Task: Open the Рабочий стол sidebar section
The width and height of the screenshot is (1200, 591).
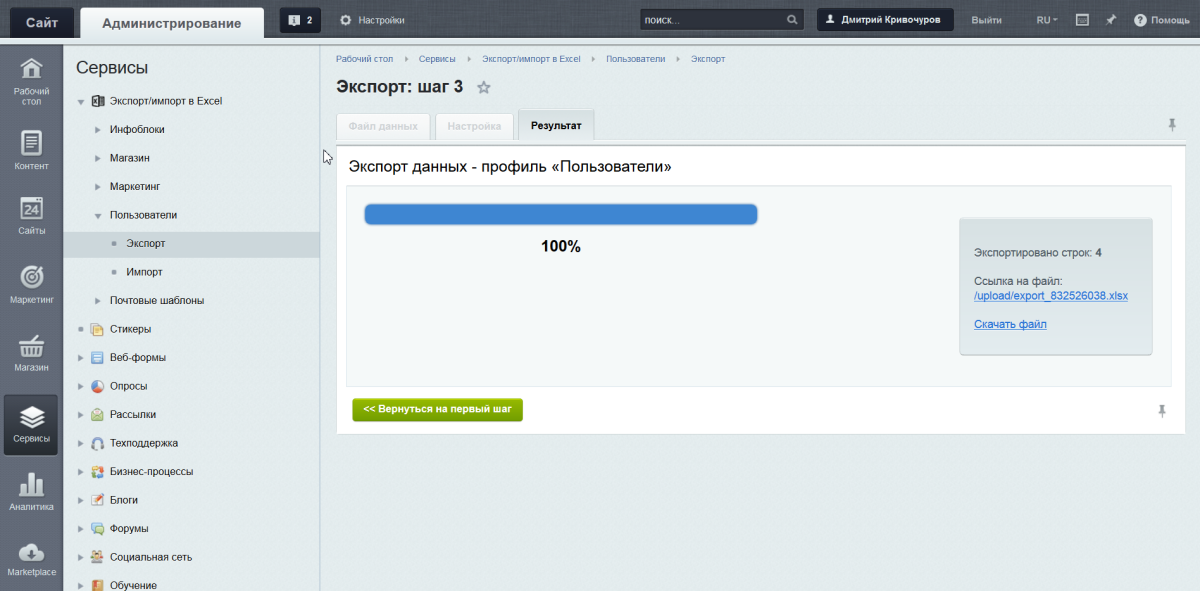Action: (x=31, y=82)
